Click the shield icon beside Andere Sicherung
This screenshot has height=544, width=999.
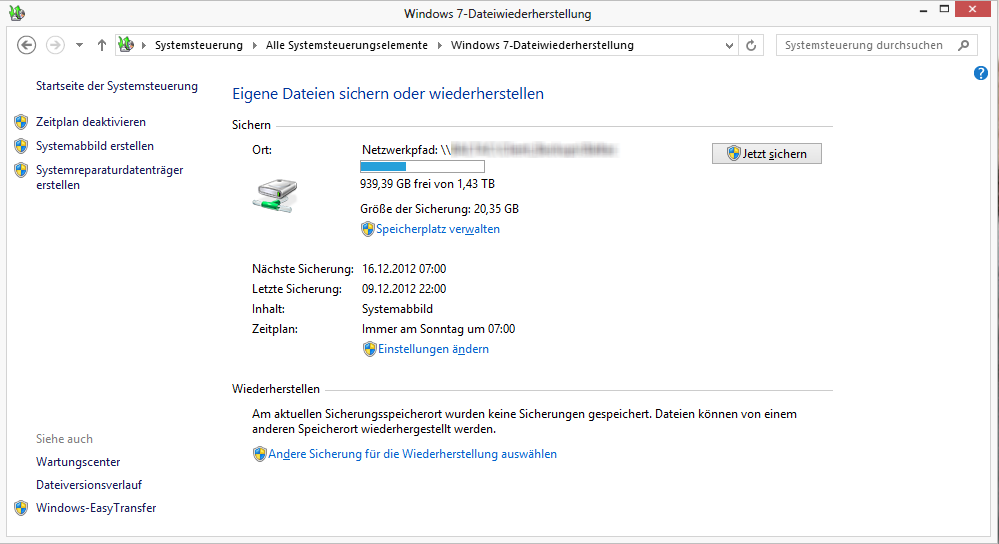pos(259,454)
